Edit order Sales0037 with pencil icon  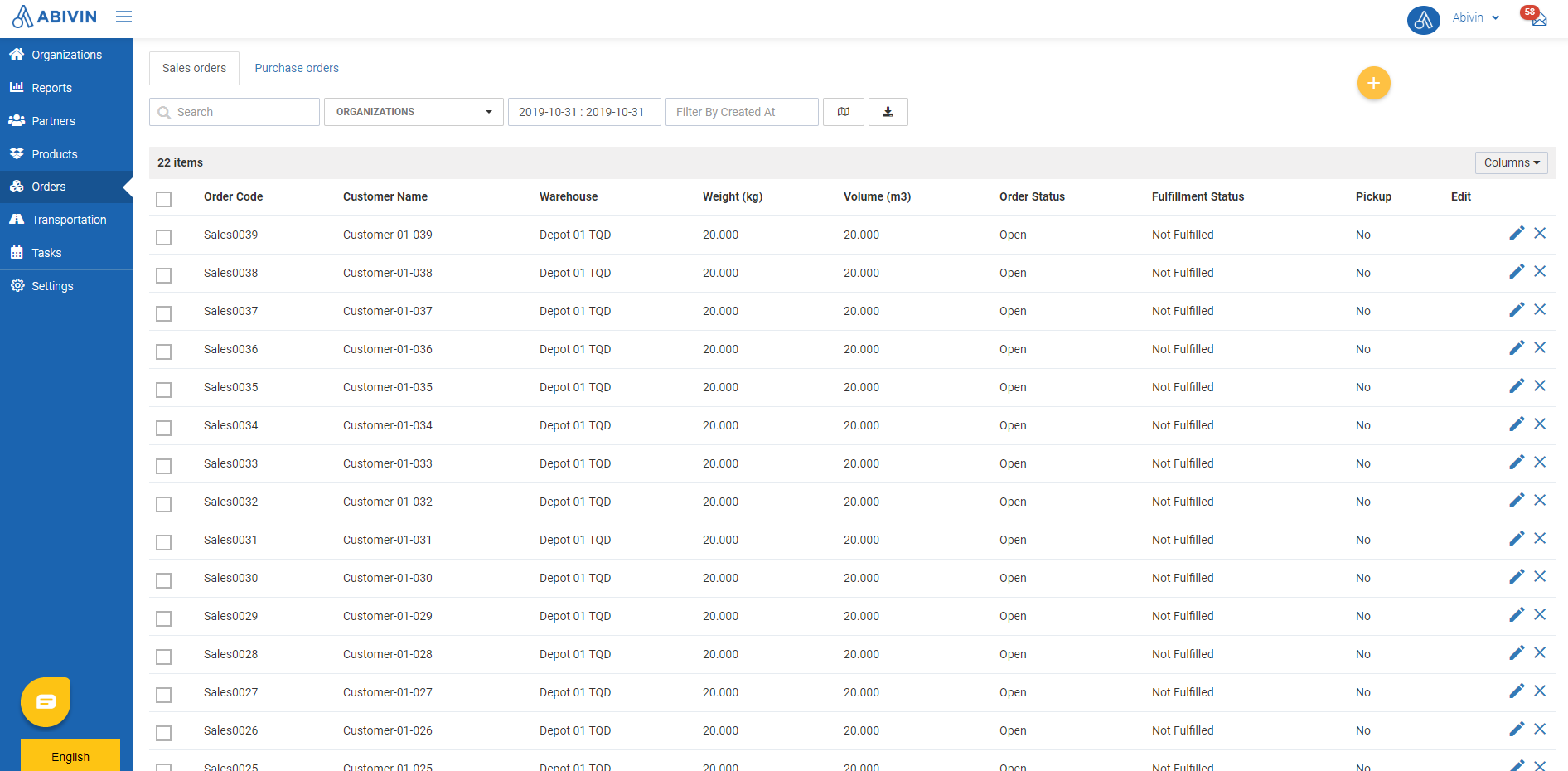click(1517, 310)
